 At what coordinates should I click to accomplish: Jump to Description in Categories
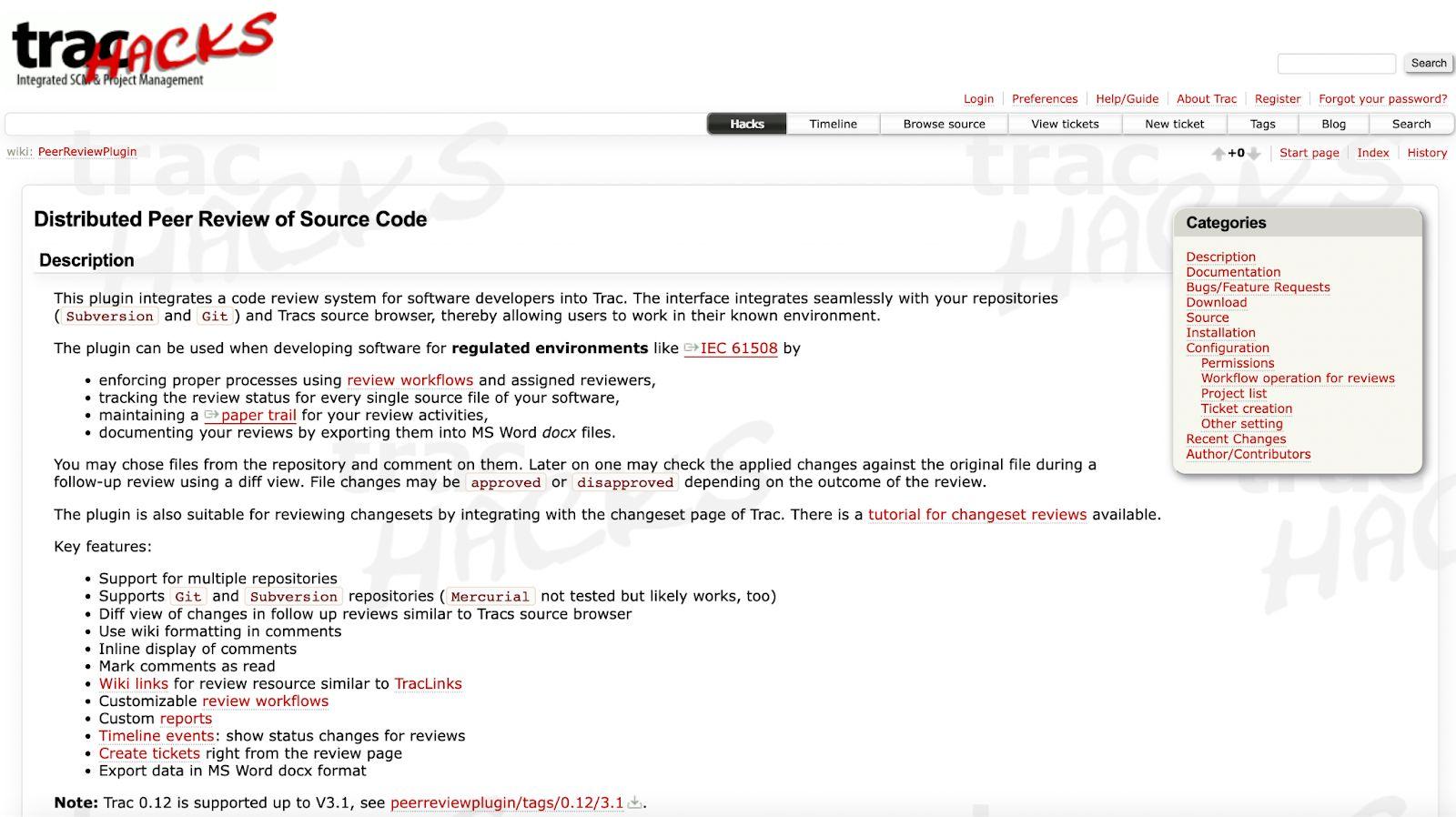point(1220,257)
